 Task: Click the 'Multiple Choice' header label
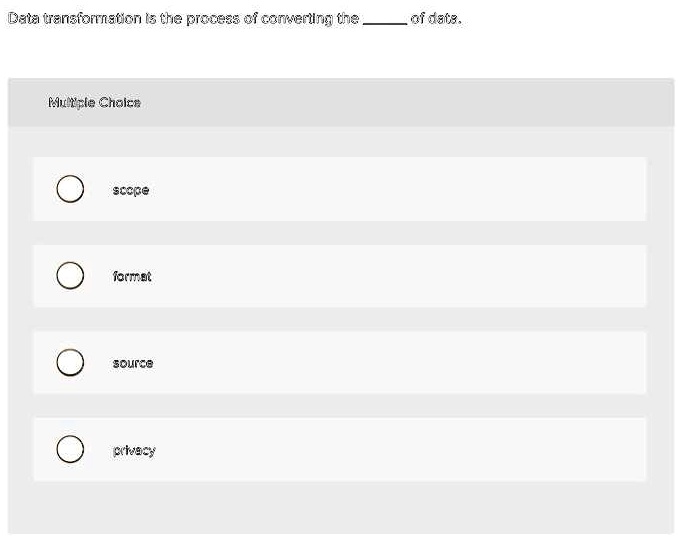(x=94, y=102)
